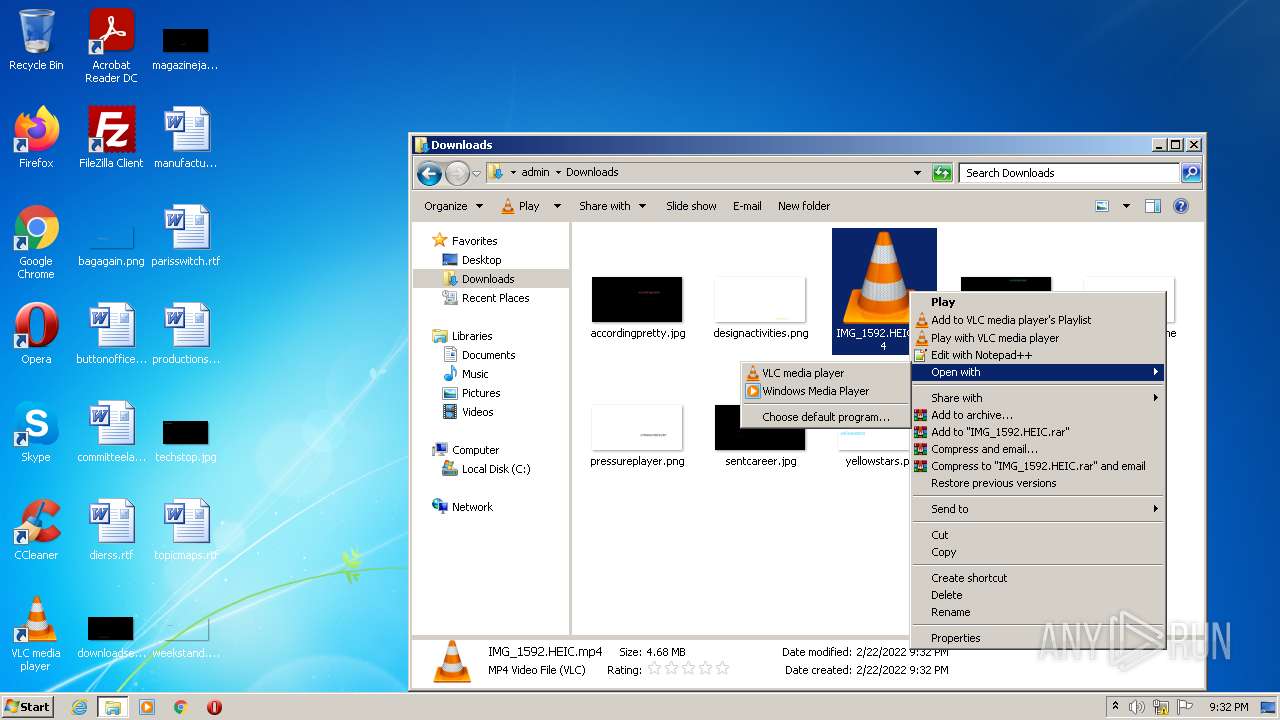Open the Start menu
The width and height of the screenshot is (1280, 720).
[27, 707]
